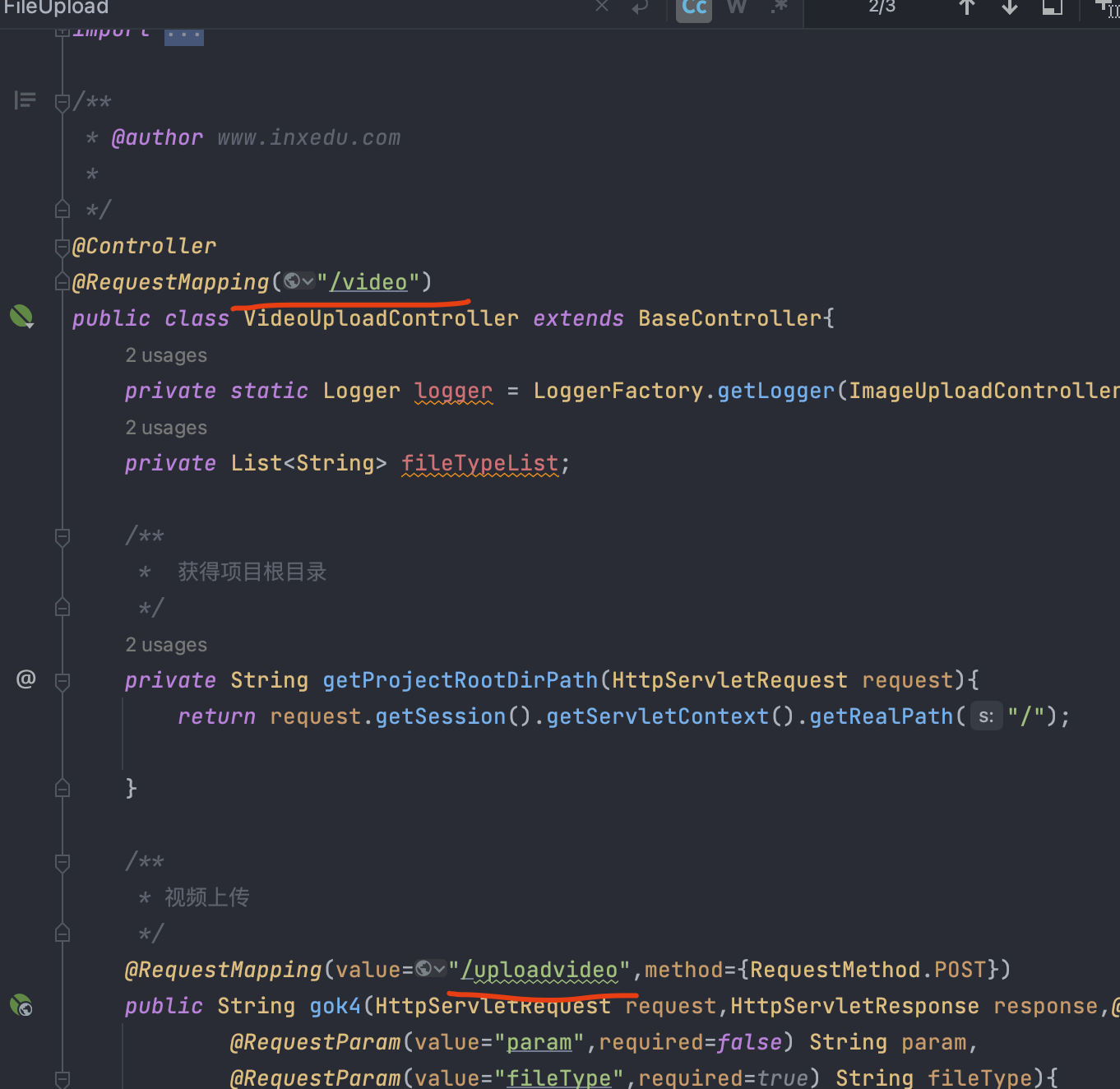Toggle Match Case (Cc) search option

point(693,8)
